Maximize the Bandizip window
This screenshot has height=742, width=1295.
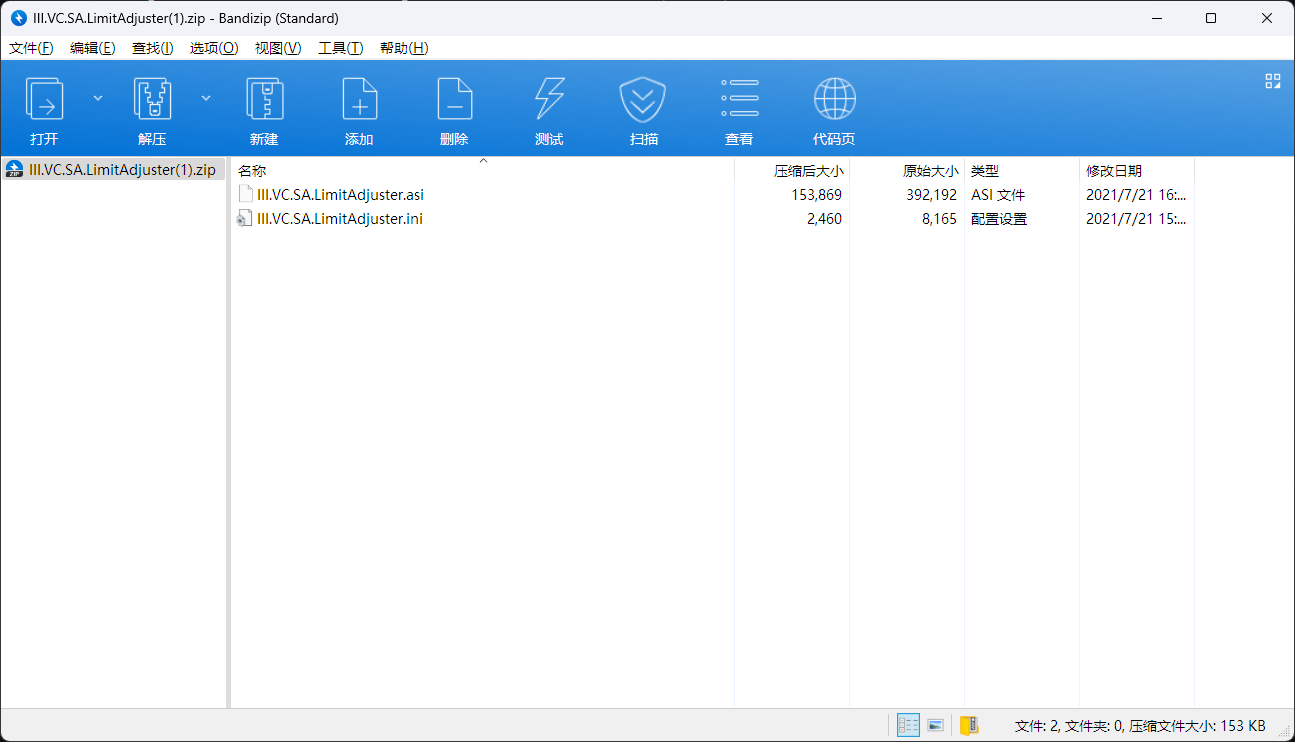pos(1211,18)
